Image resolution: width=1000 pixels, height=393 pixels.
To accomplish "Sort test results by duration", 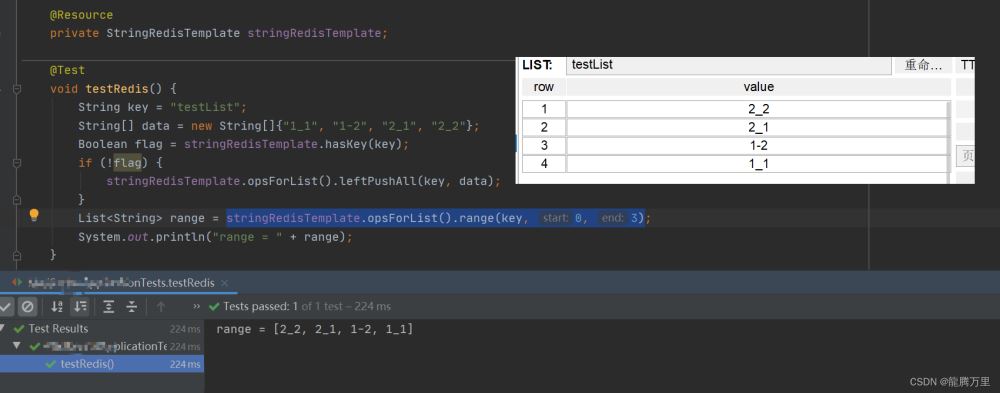I will pos(80,307).
